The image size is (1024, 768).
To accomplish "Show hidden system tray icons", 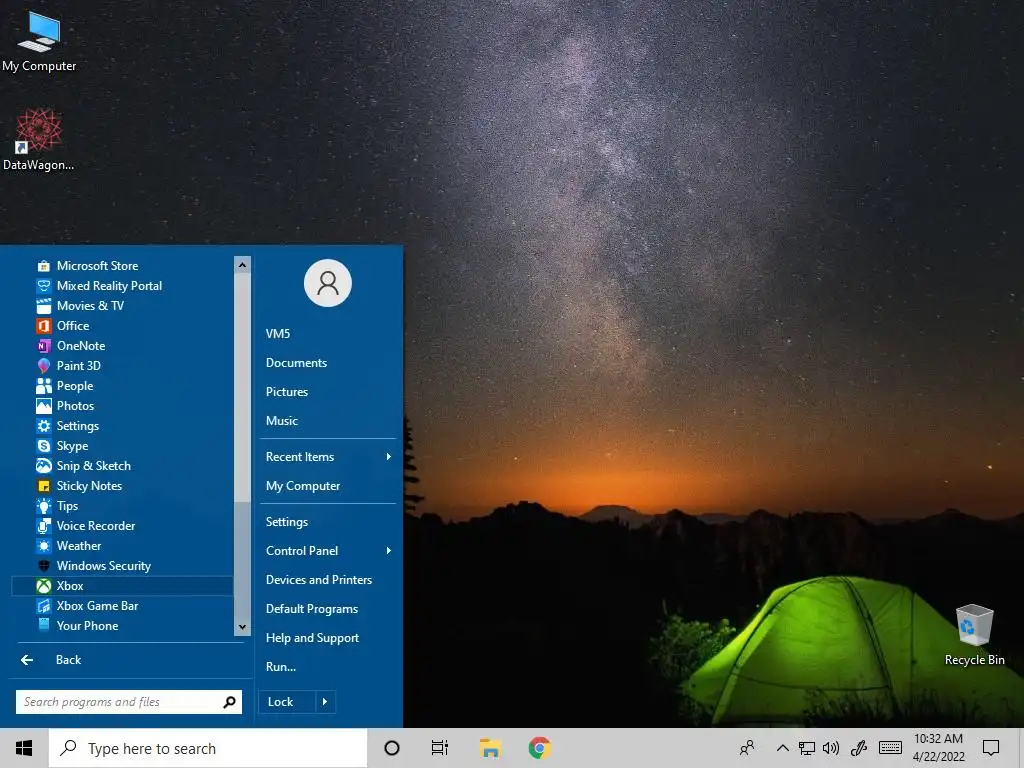I will [x=782, y=748].
